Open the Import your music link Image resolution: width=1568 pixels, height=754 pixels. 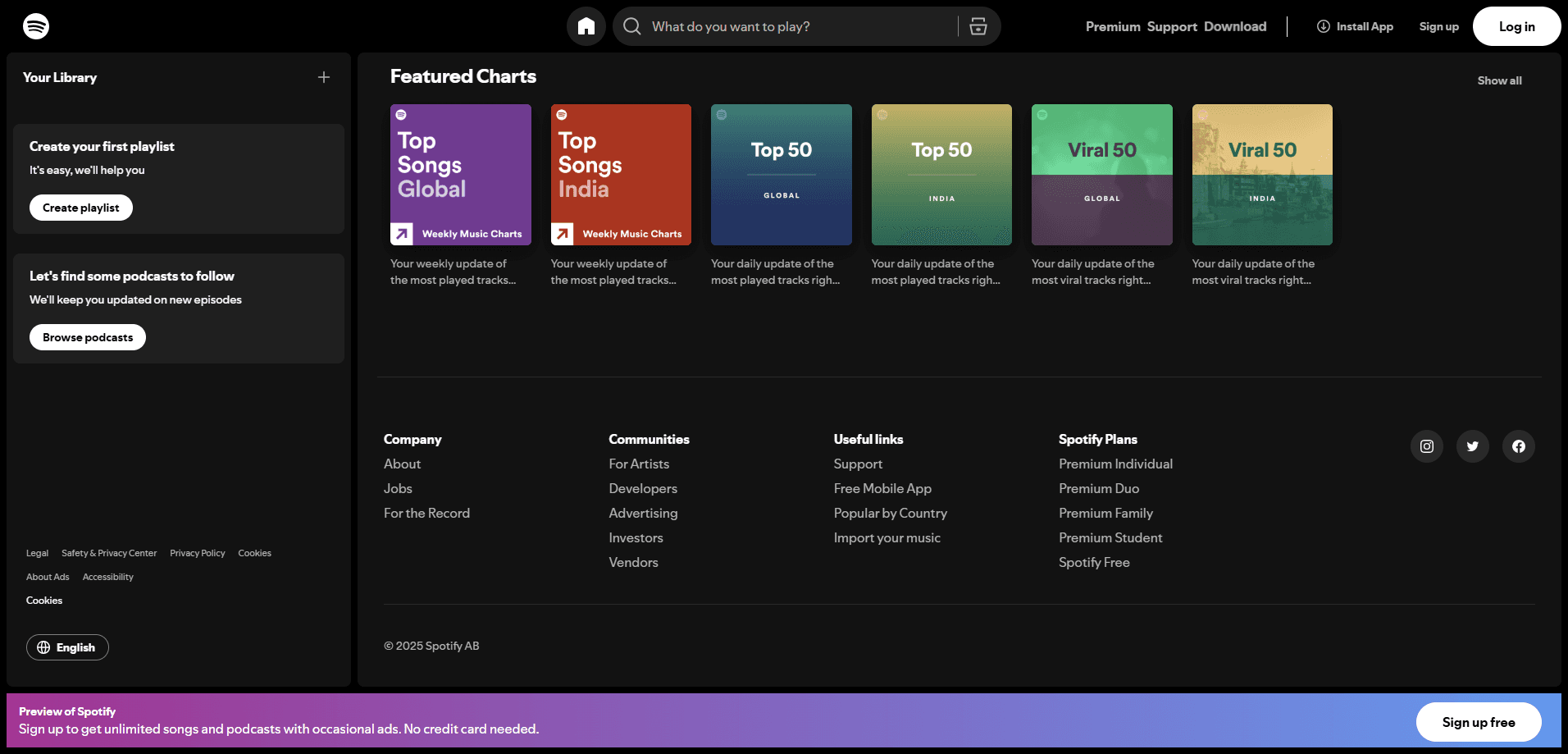click(x=887, y=537)
